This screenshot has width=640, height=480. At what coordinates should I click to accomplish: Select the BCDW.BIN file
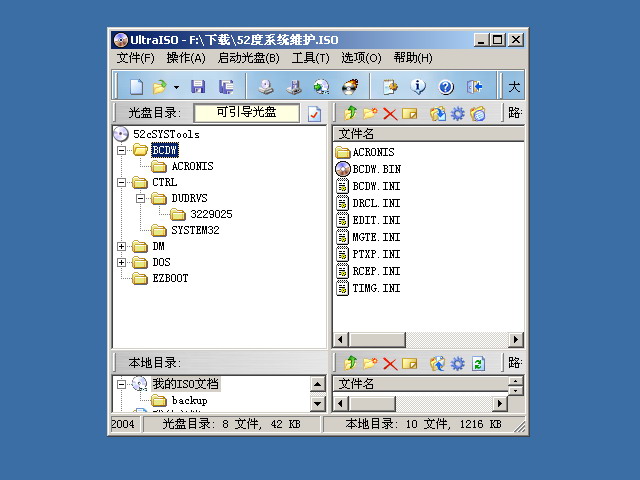(376, 169)
